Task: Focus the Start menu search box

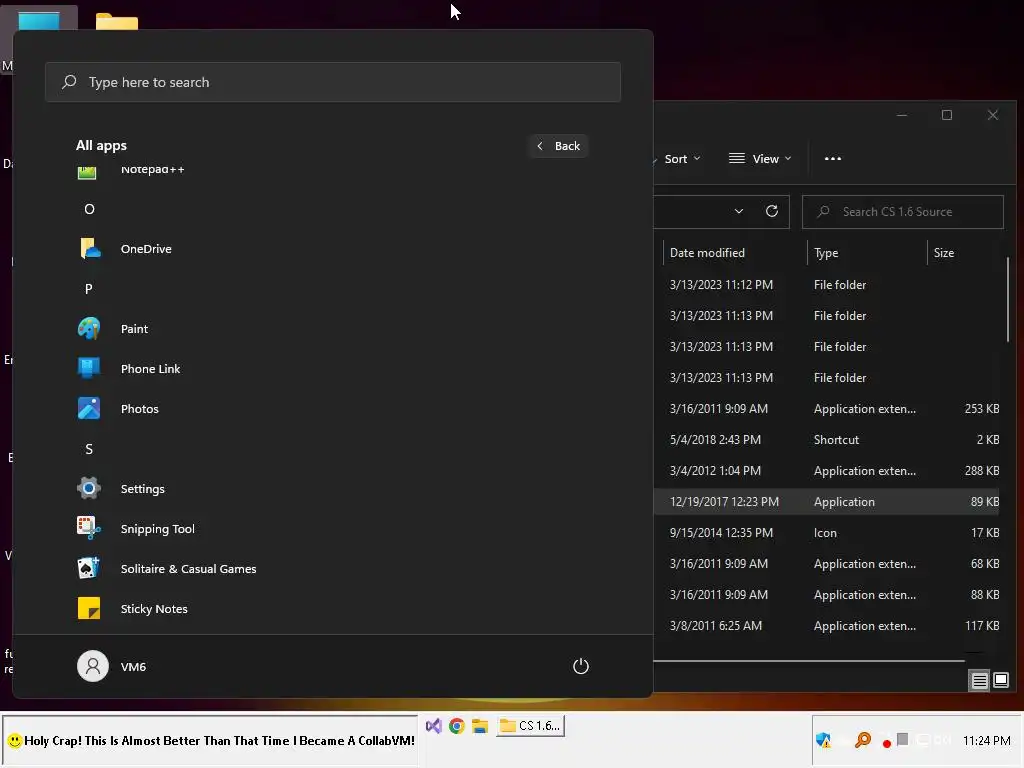Action: tap(332, 82)
